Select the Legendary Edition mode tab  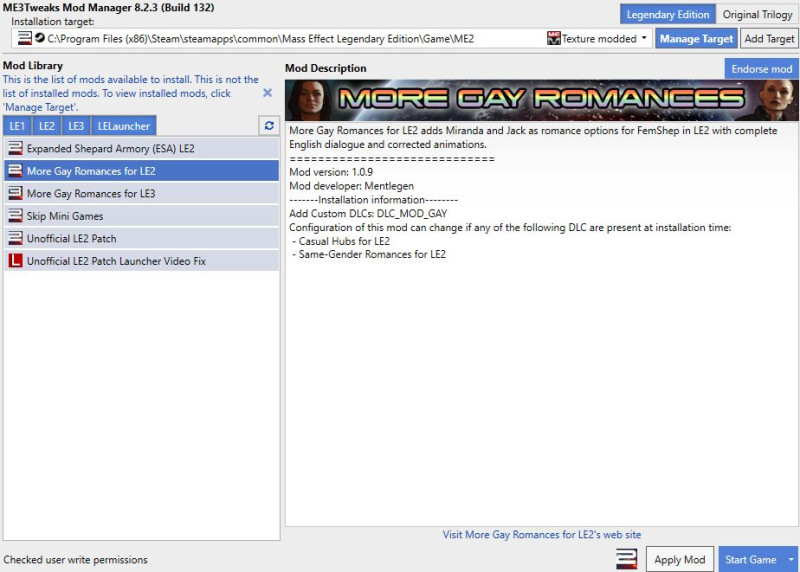667,14
